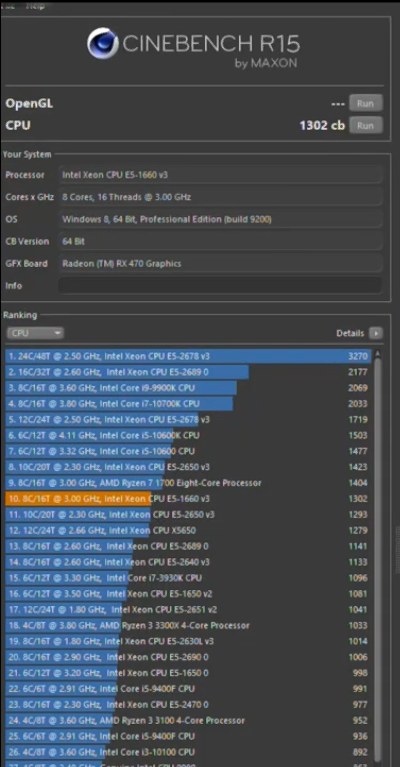Select the Cores x GHz field value

(220, 197)
